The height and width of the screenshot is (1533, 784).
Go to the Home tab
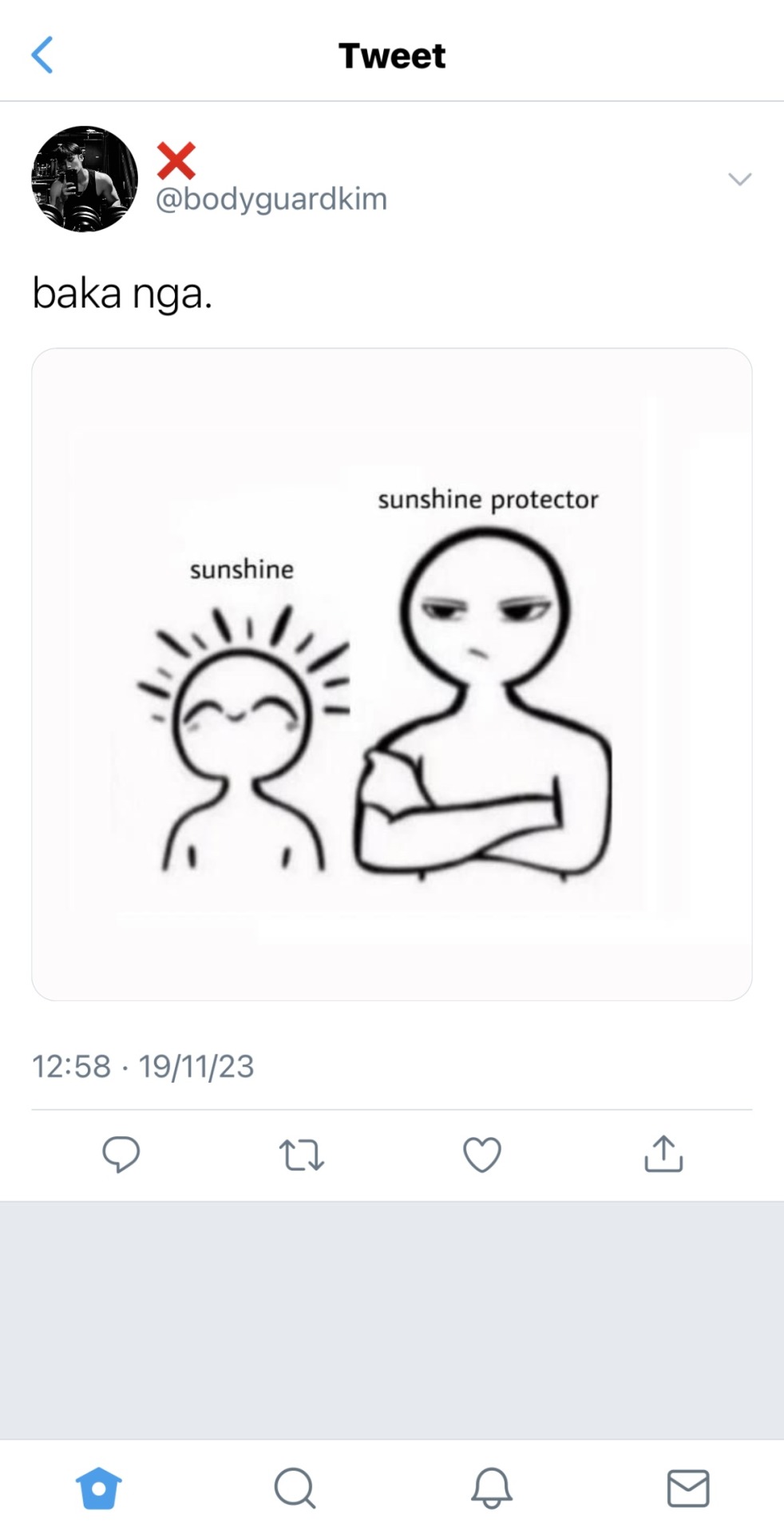[x=98, y=1488]
